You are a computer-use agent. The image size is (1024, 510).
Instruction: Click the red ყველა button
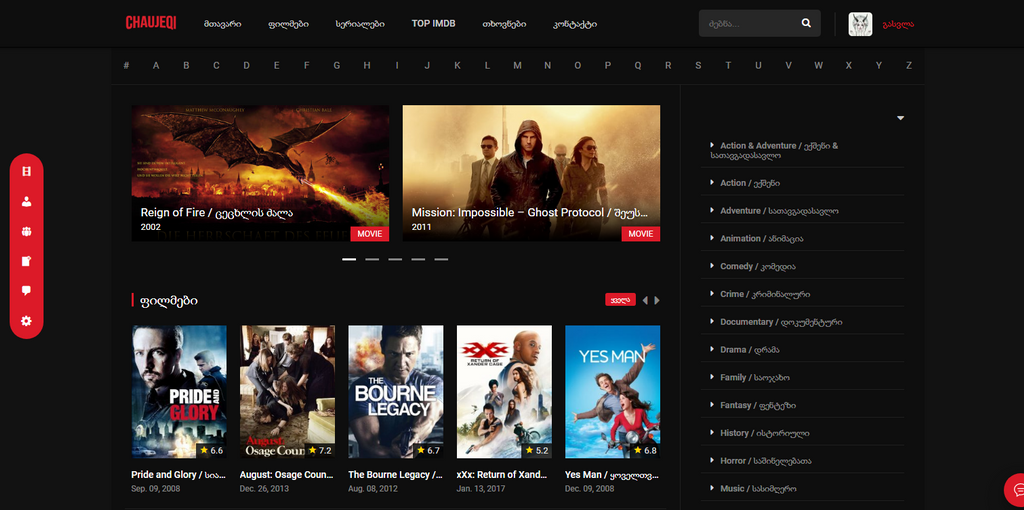pos(620,300)
